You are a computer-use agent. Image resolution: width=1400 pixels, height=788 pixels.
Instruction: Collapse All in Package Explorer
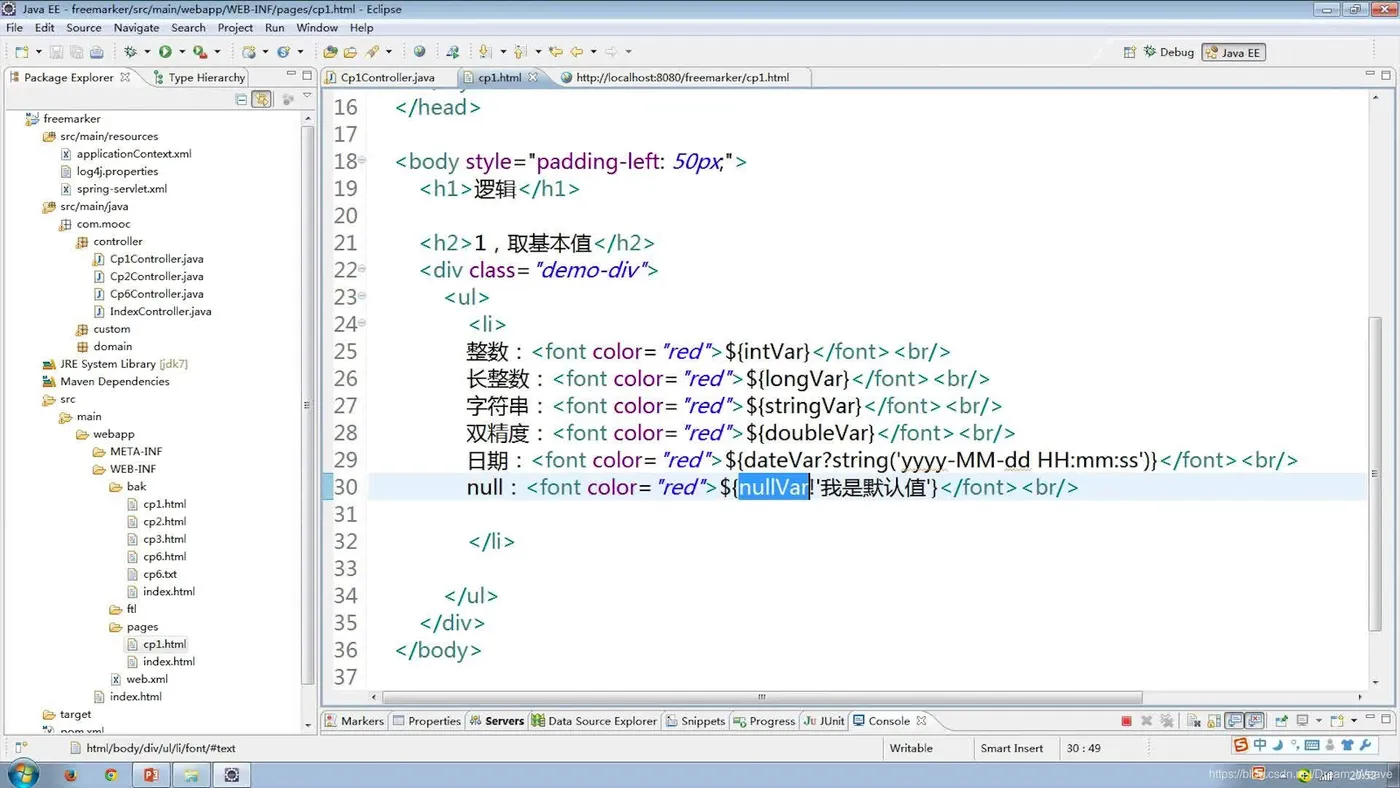click(x=241, y=99)
